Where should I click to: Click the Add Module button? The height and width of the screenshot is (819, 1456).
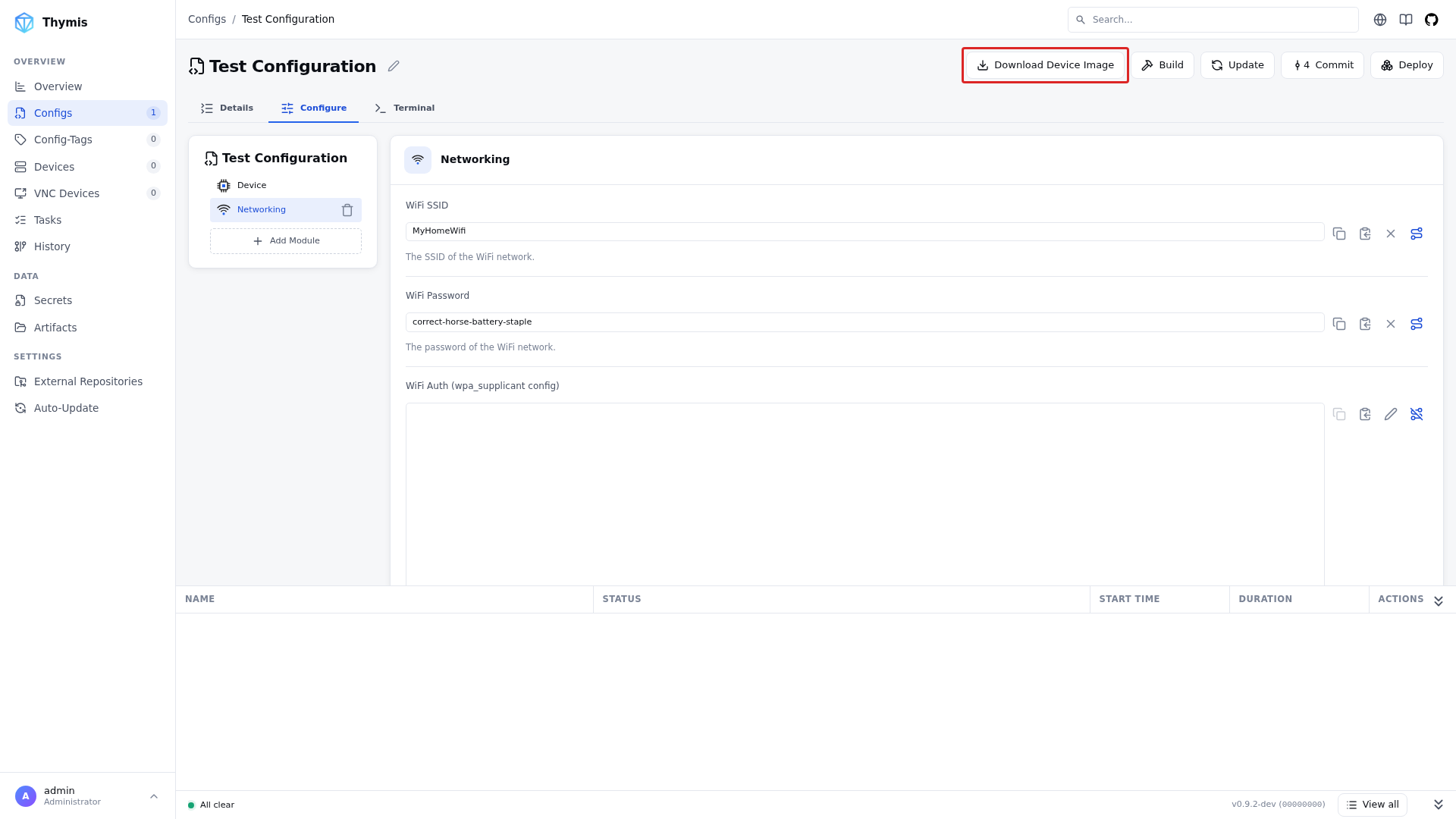point(286,241)
